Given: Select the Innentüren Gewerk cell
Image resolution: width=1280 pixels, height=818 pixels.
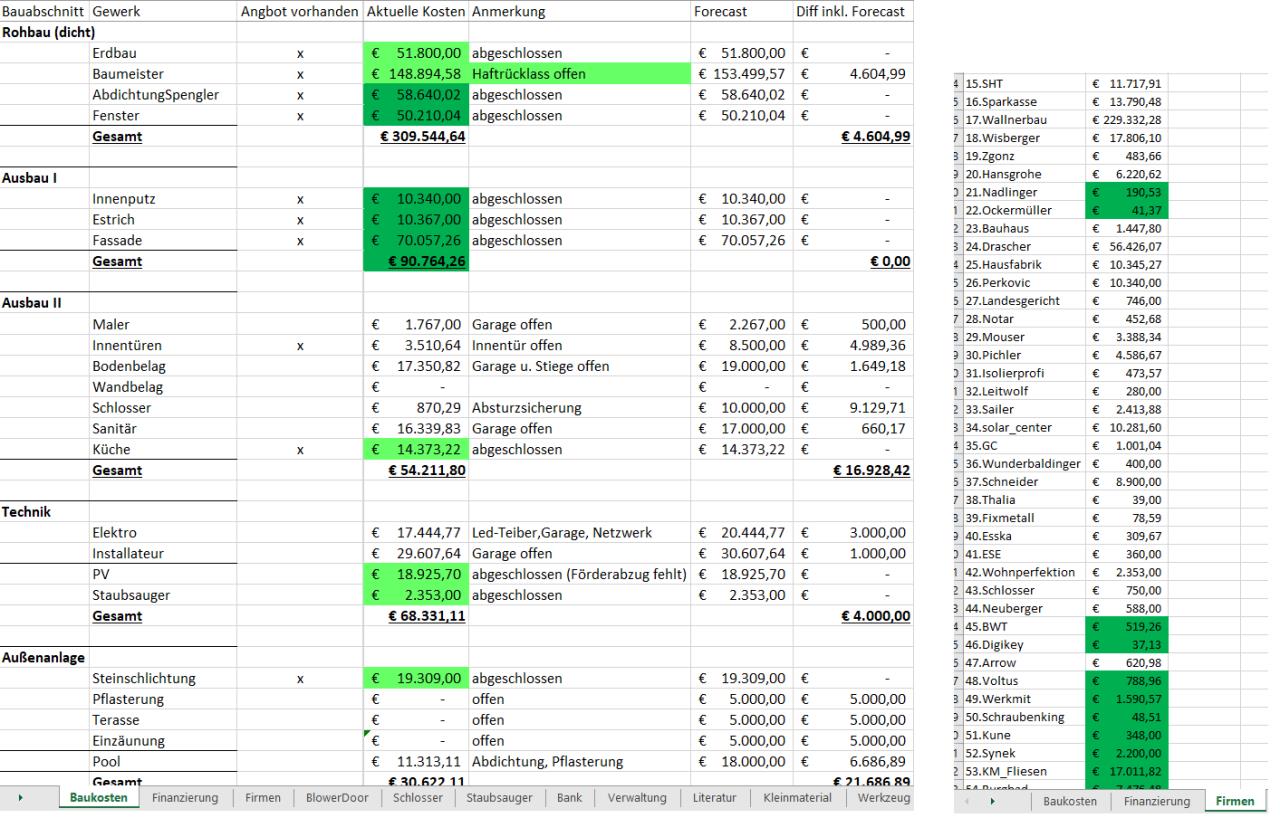Looking at the screenshot, I should click(163, 346).
